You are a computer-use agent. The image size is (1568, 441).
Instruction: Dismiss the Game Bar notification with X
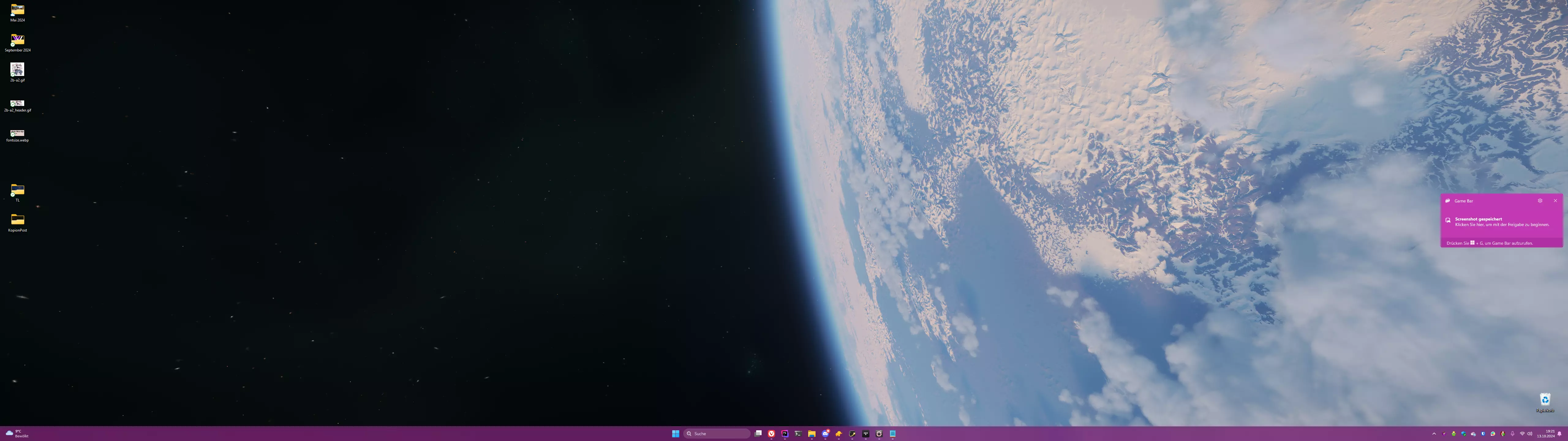[x=1555, y=200]
